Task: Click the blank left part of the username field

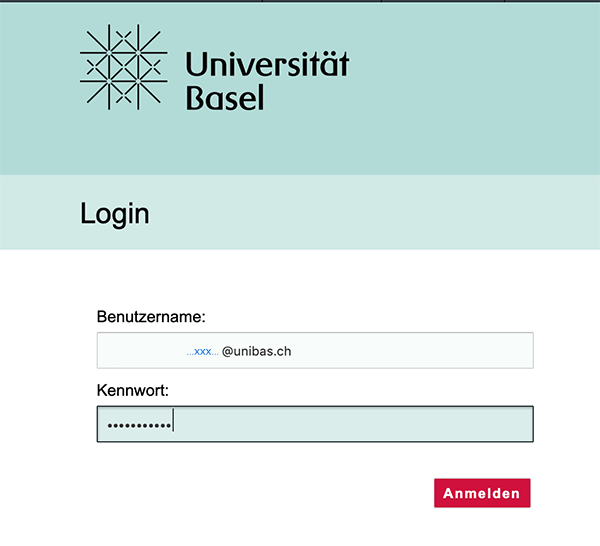Action: (x=140, y=351)
